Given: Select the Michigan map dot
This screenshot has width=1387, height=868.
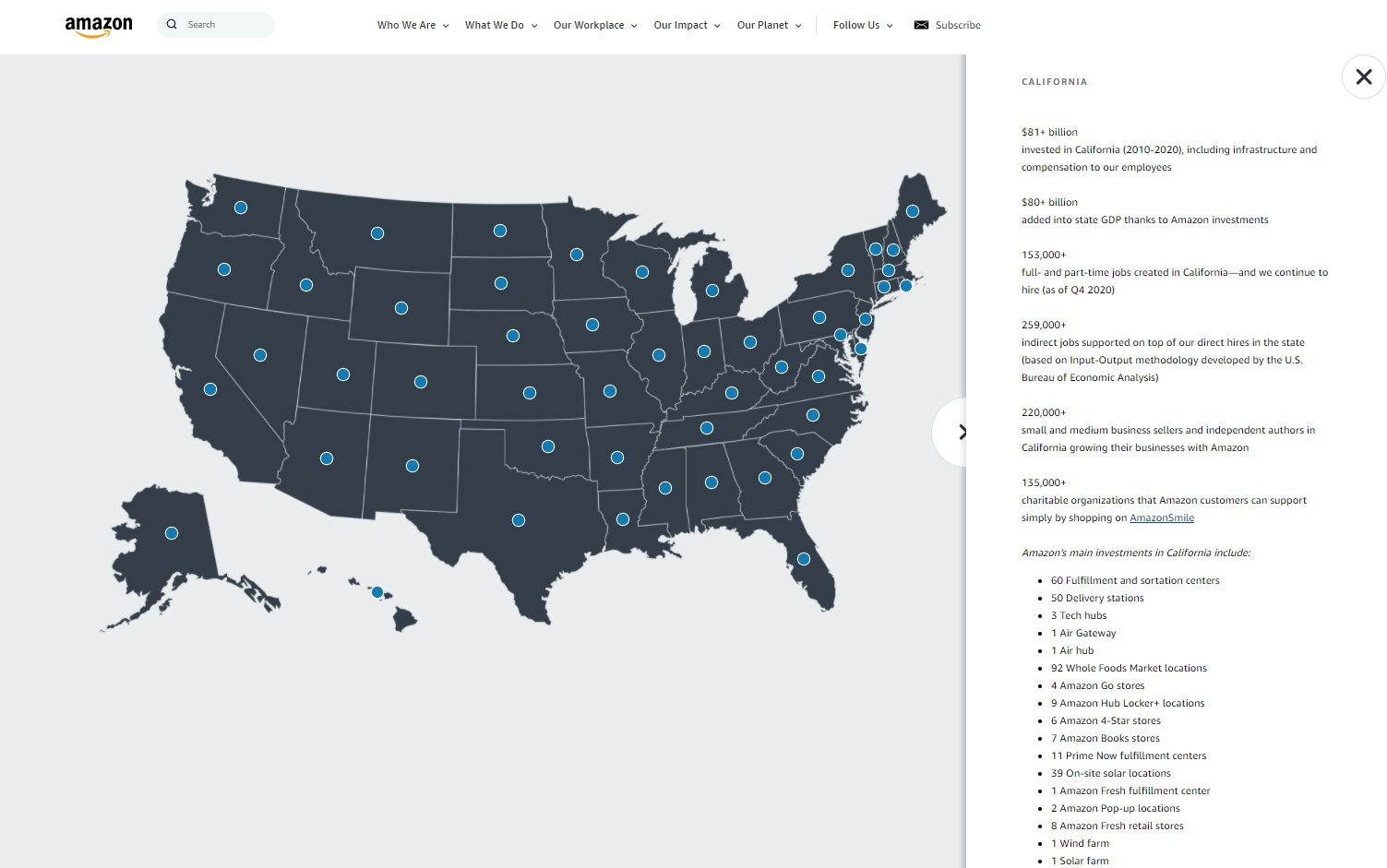Looking at the screenshot, I should point(712,291).
